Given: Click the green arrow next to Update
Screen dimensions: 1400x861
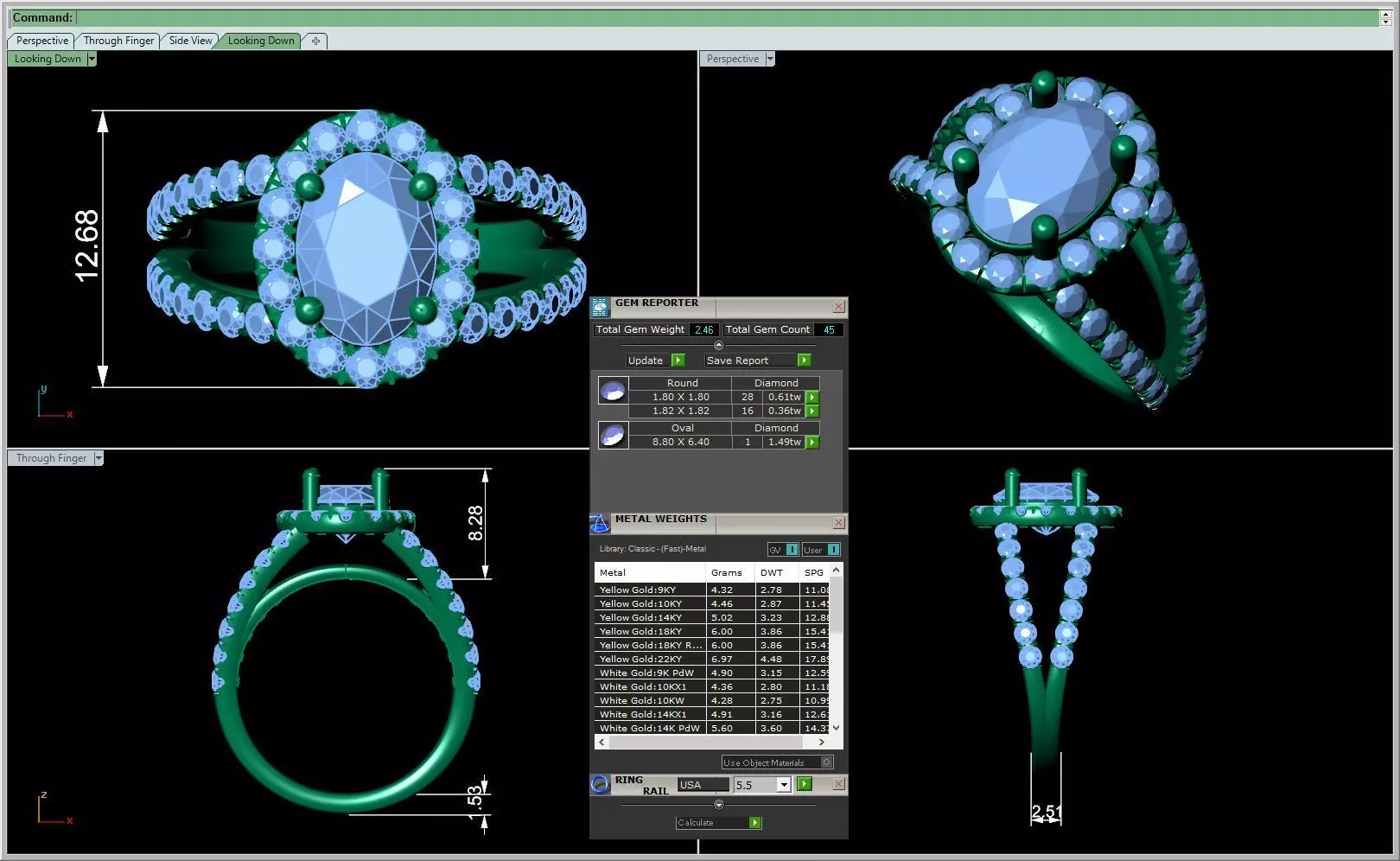Looking at the screenshot, I should click(678, 360).
